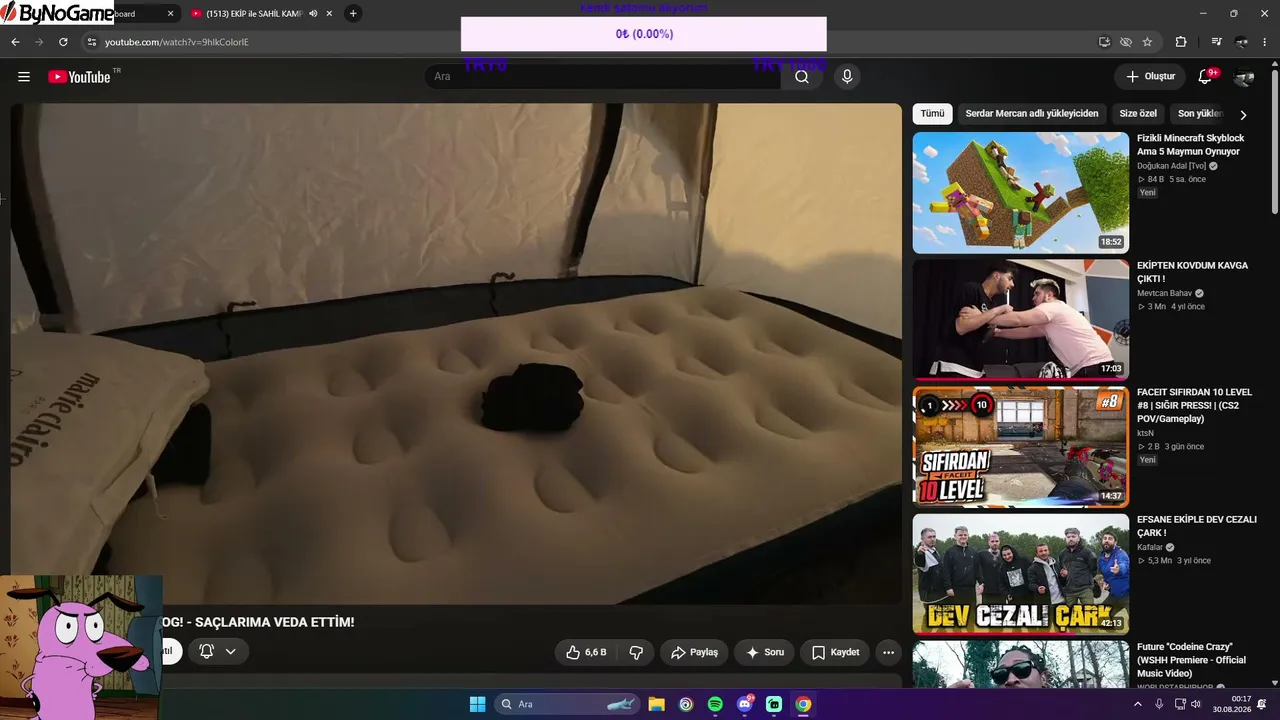View site information icon in address bar

(92, 42)
